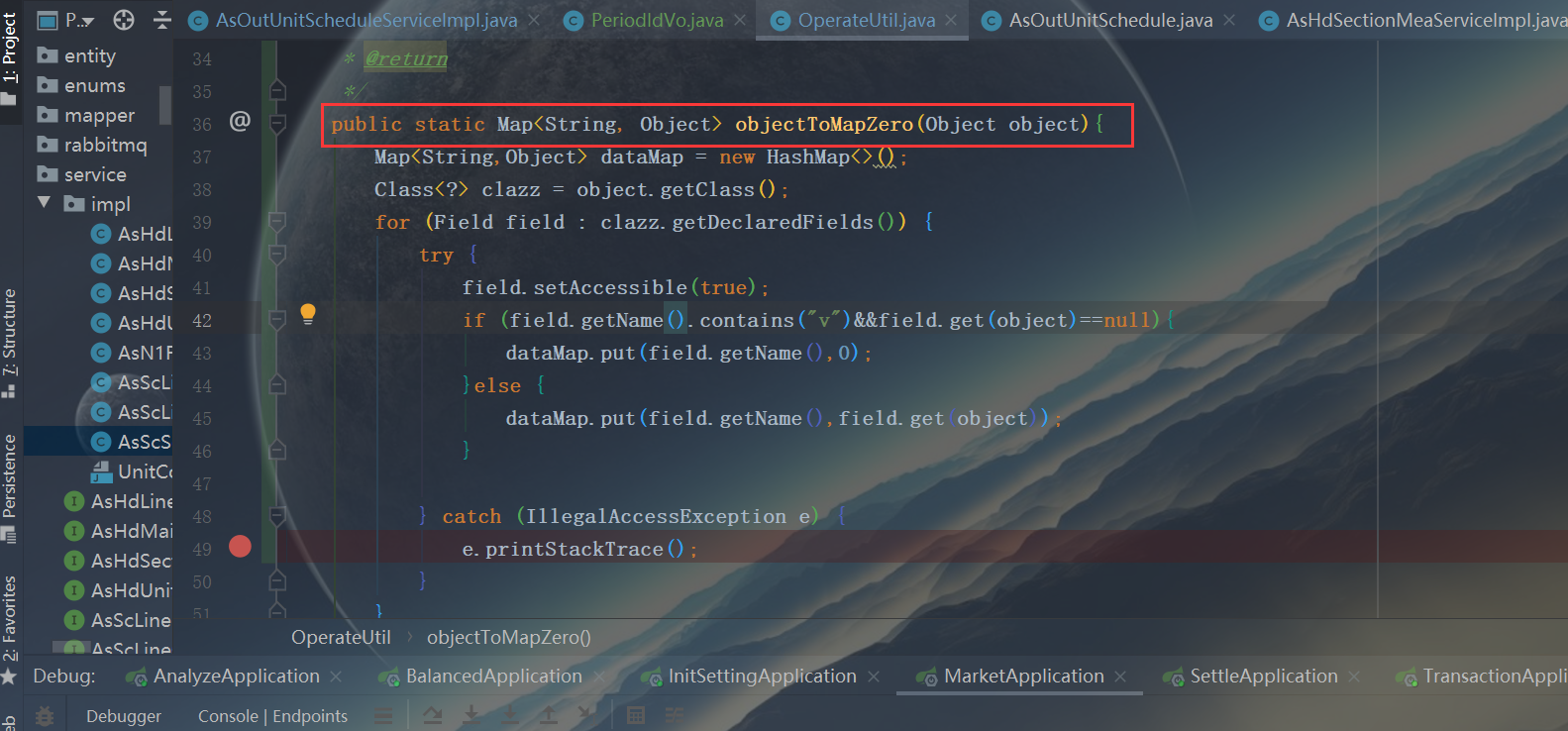1568x731 pixels.
Task: Close the OperateUtil.java tab
Action: (951, 20)
